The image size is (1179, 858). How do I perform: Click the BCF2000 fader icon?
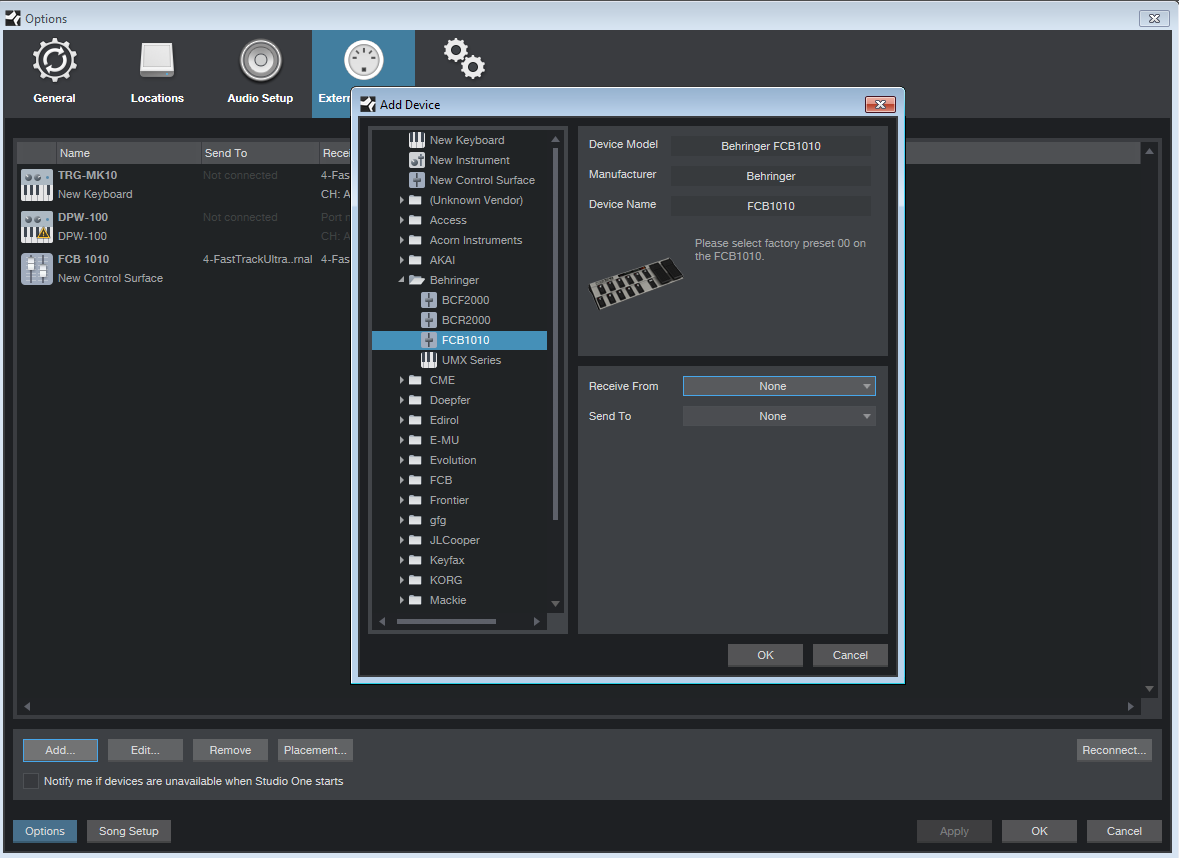tap(429, 300)
